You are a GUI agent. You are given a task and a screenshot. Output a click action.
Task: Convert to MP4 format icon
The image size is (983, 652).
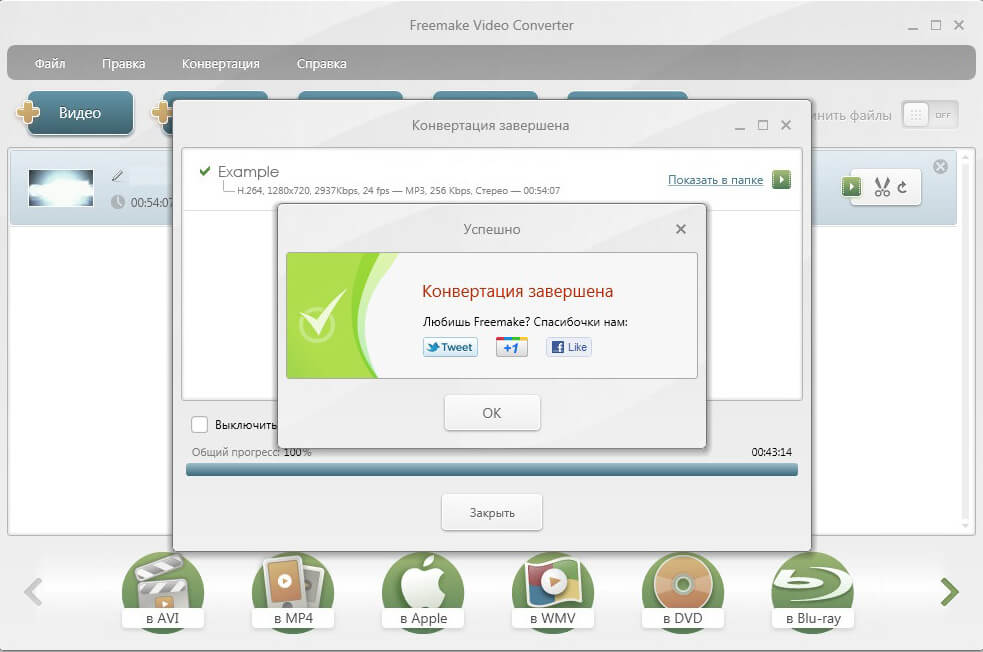[293, 591]
